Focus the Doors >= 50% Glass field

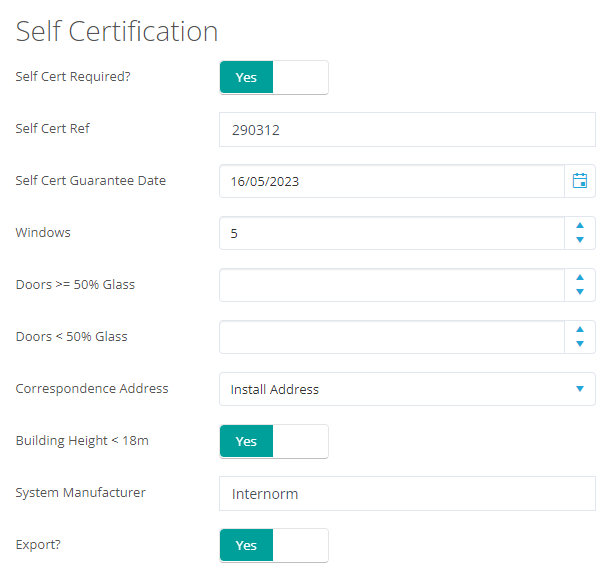[x=392, y=285]
